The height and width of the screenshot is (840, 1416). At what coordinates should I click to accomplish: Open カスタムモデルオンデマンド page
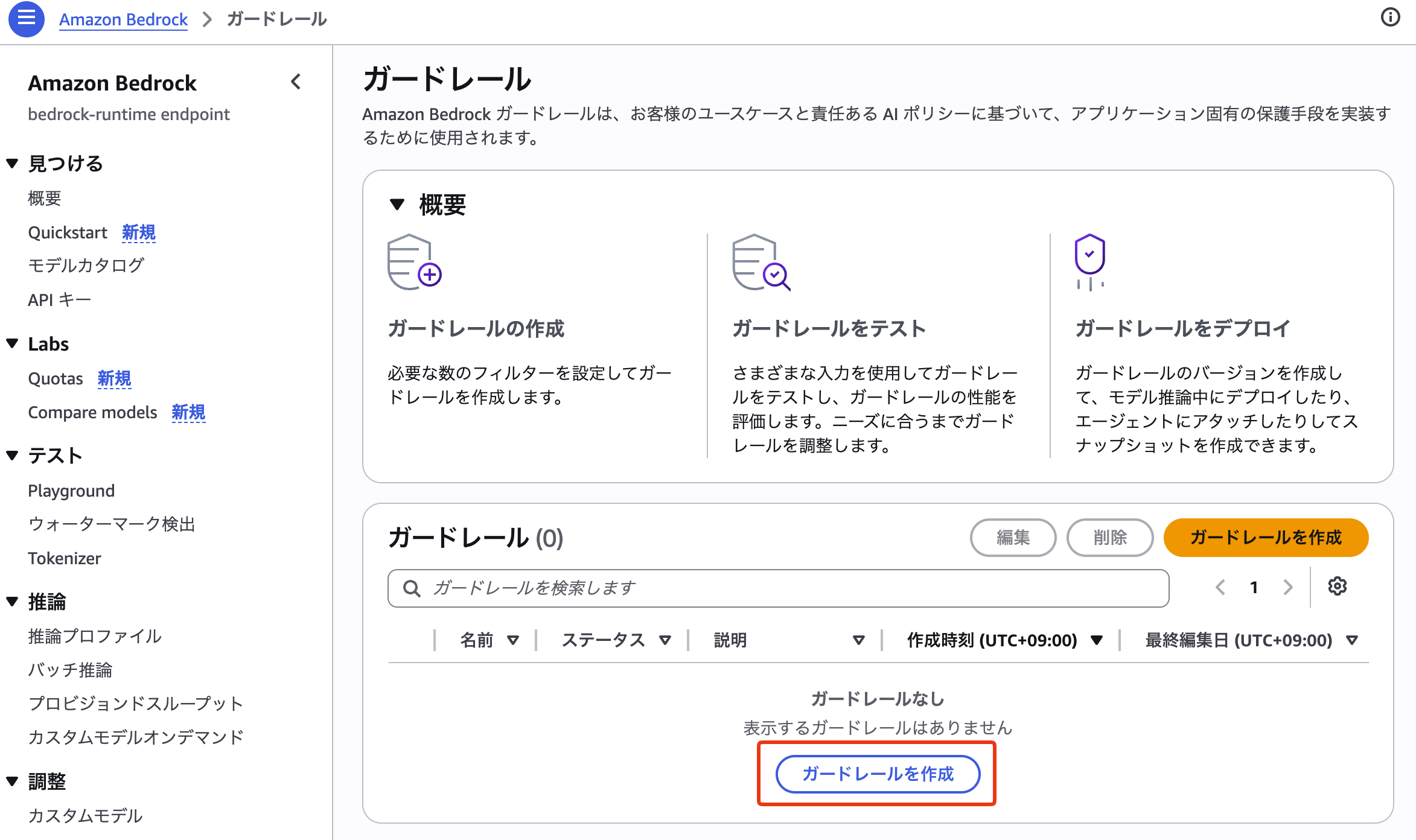point(136,737)
